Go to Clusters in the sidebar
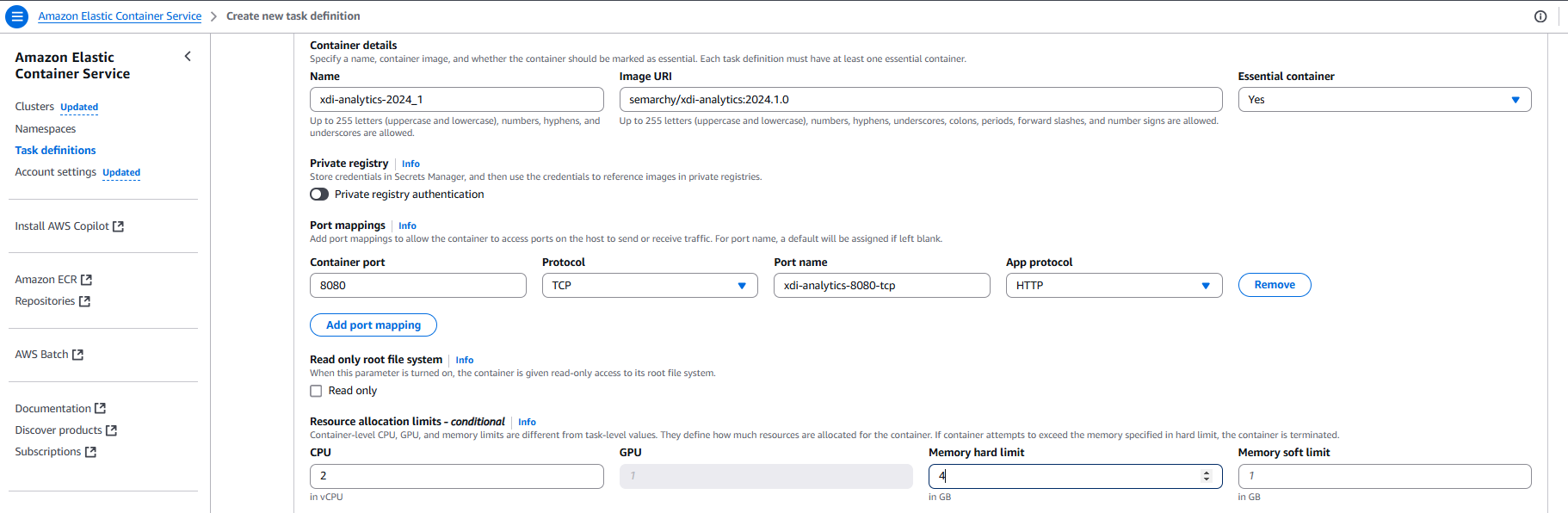Screen dimensions: 1568x513 (x=34, y=107)
